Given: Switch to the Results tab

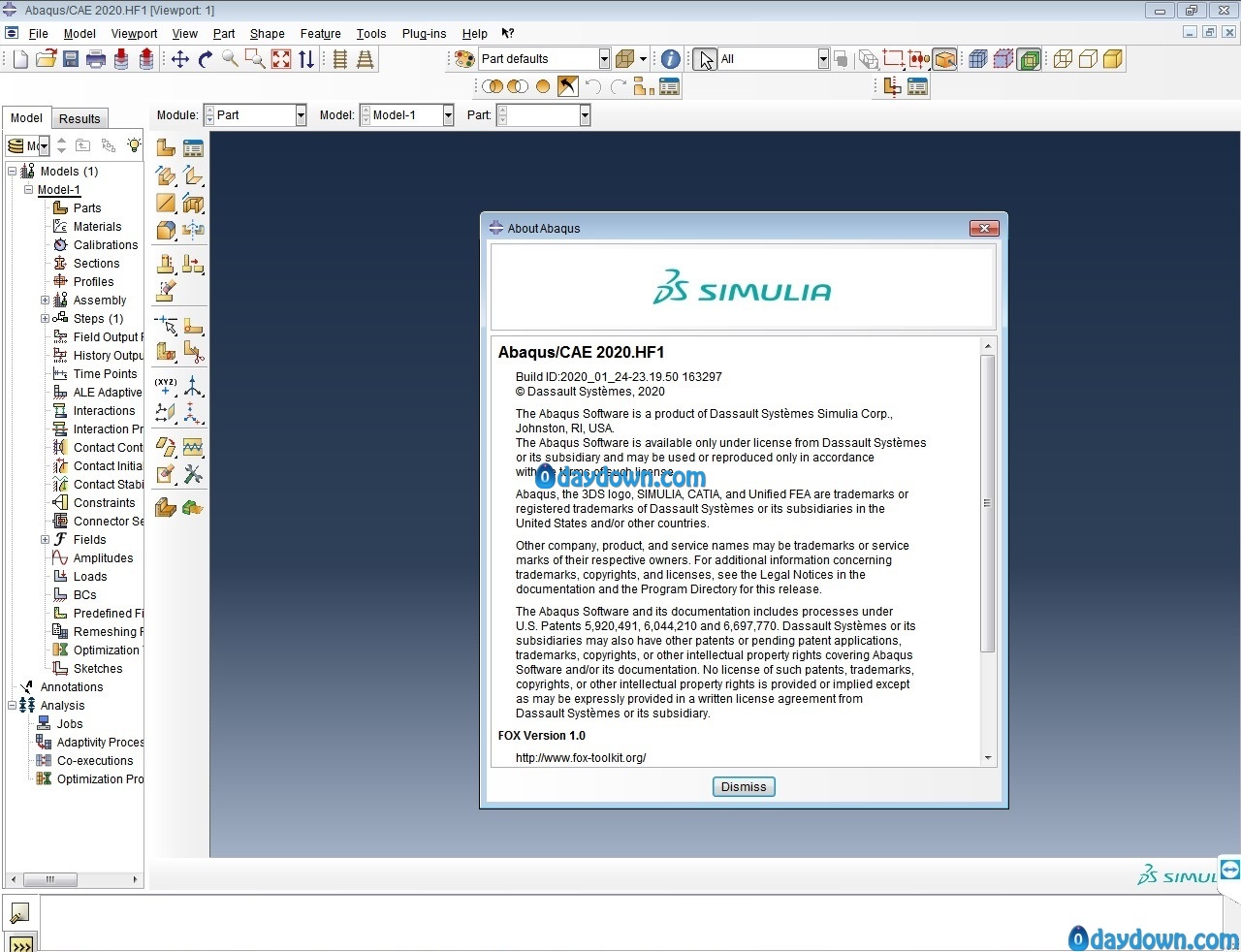Looking at the screenshot, I should 80,119.
